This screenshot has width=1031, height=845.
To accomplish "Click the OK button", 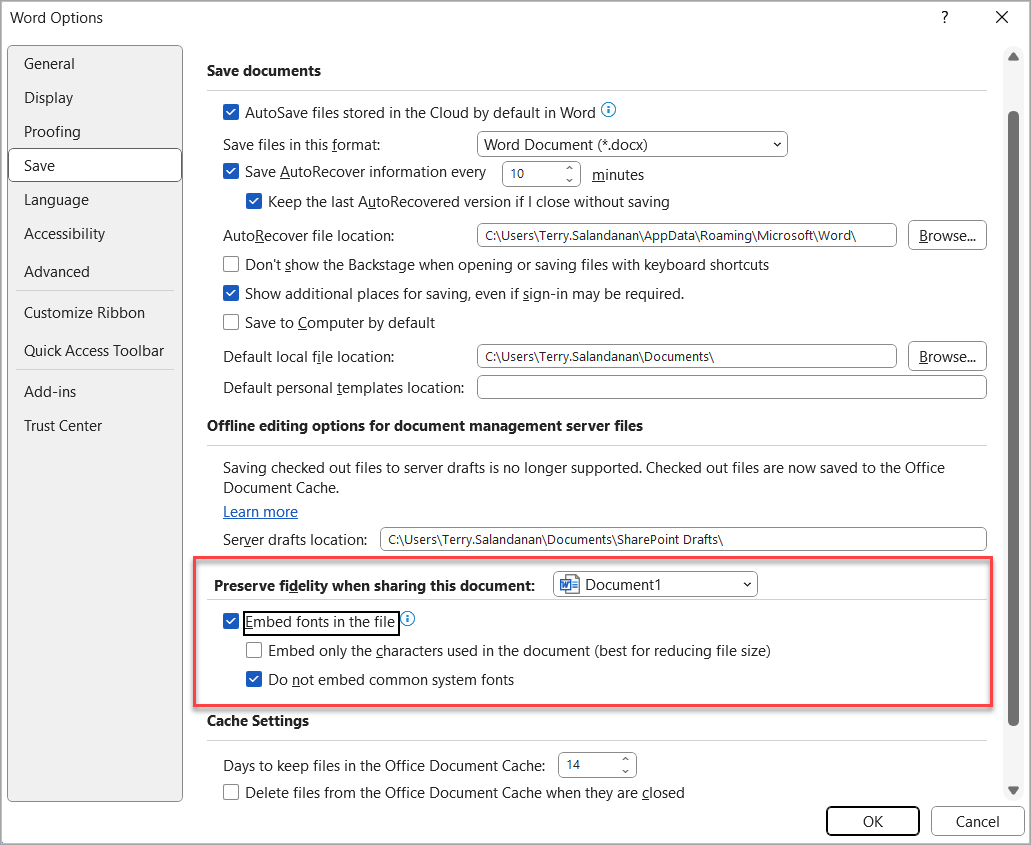I will (x=873, y=821).
